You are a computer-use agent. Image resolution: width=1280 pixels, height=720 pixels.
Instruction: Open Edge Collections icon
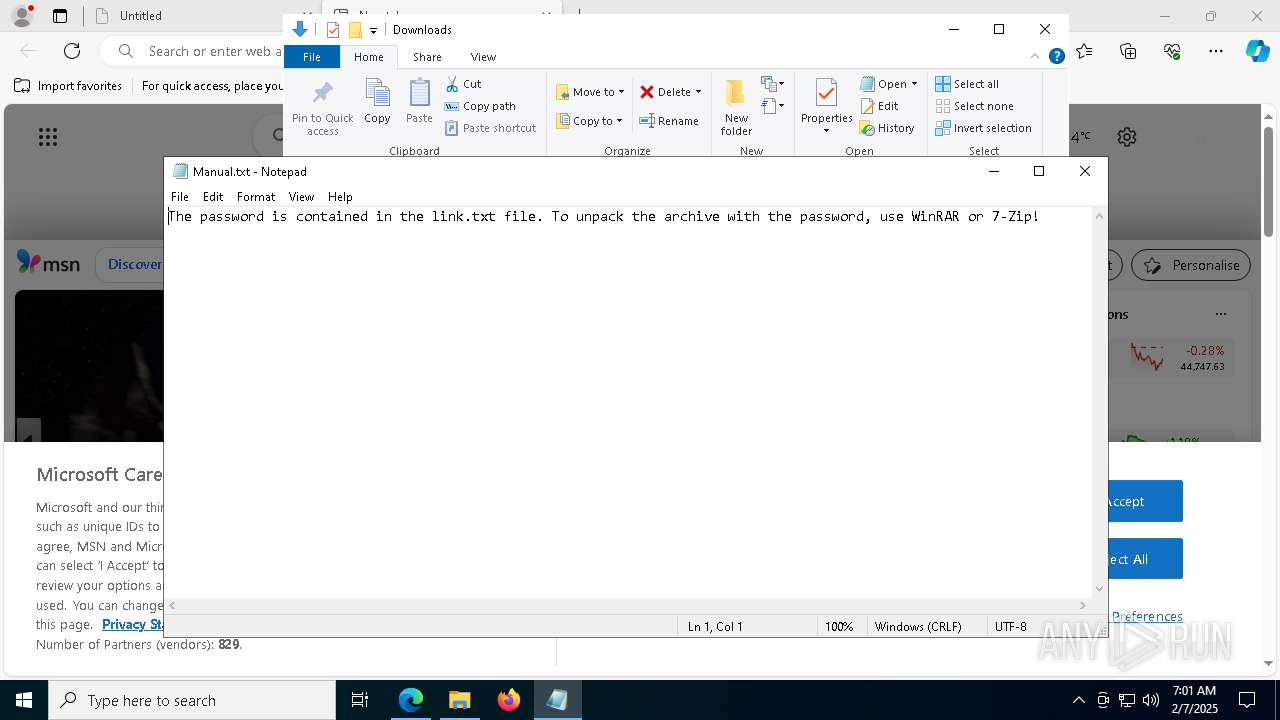[1128, 51]
